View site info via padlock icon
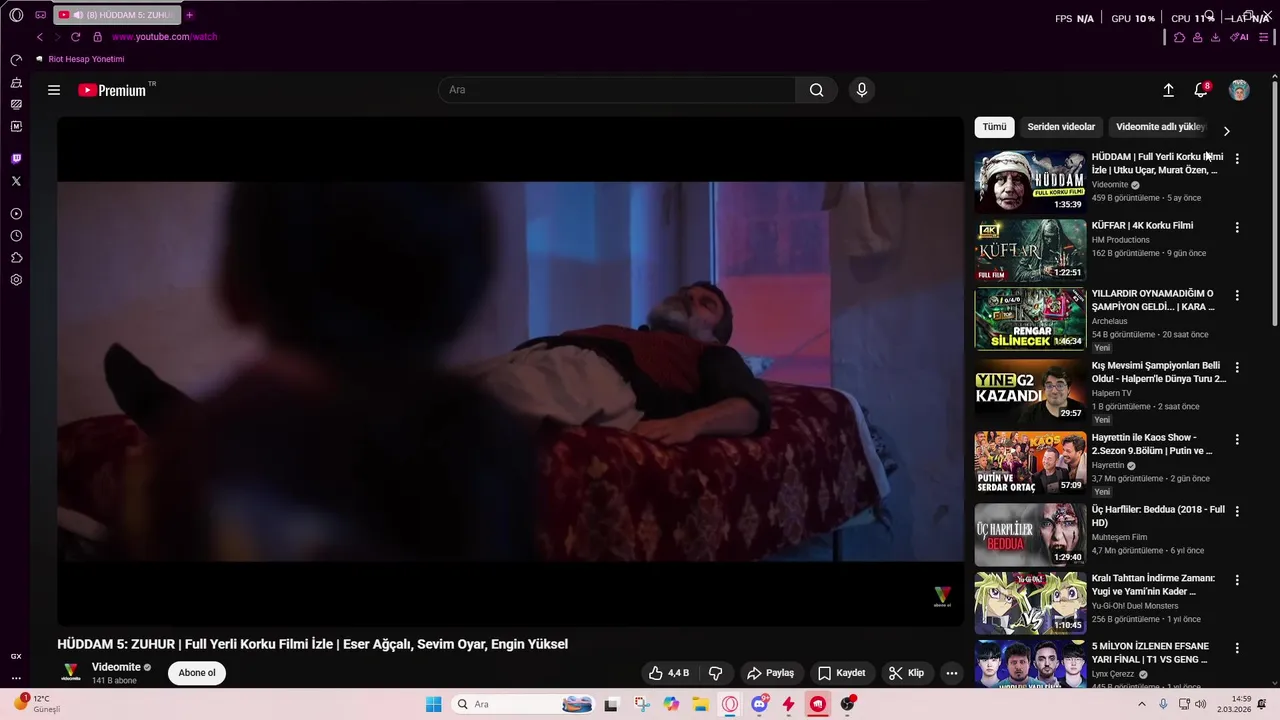The width and height of the screenshot is (1280, 720). pos(97,37)
